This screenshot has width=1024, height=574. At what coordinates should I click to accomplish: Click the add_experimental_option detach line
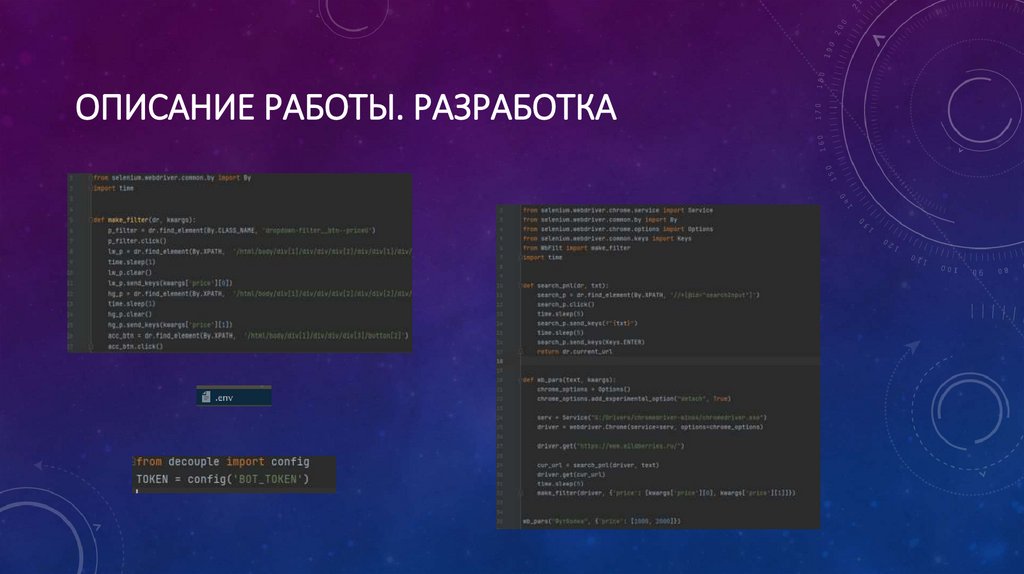pos(633,398)
